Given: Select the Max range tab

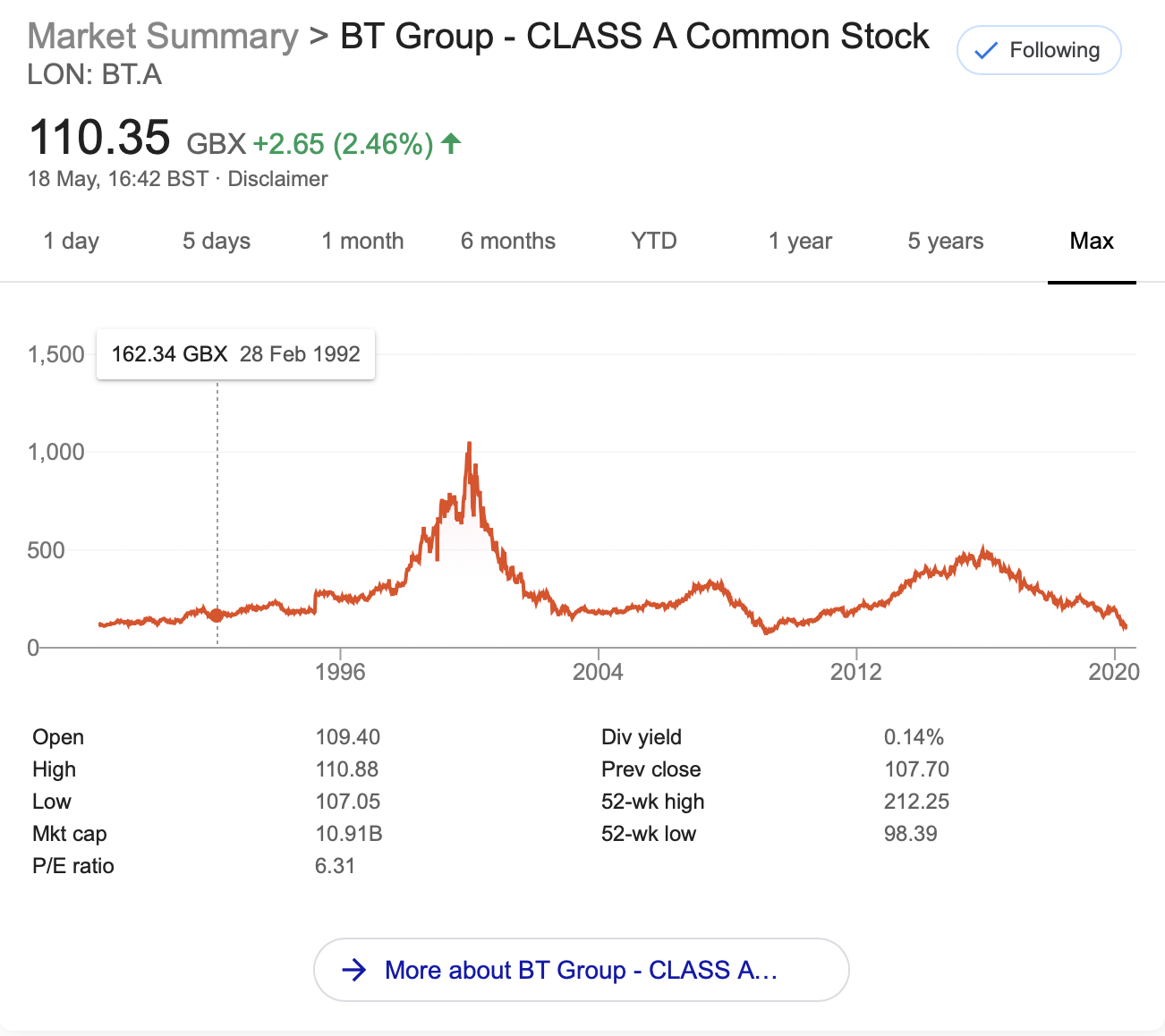Looking at the screenshot, I should point(1092,241).
